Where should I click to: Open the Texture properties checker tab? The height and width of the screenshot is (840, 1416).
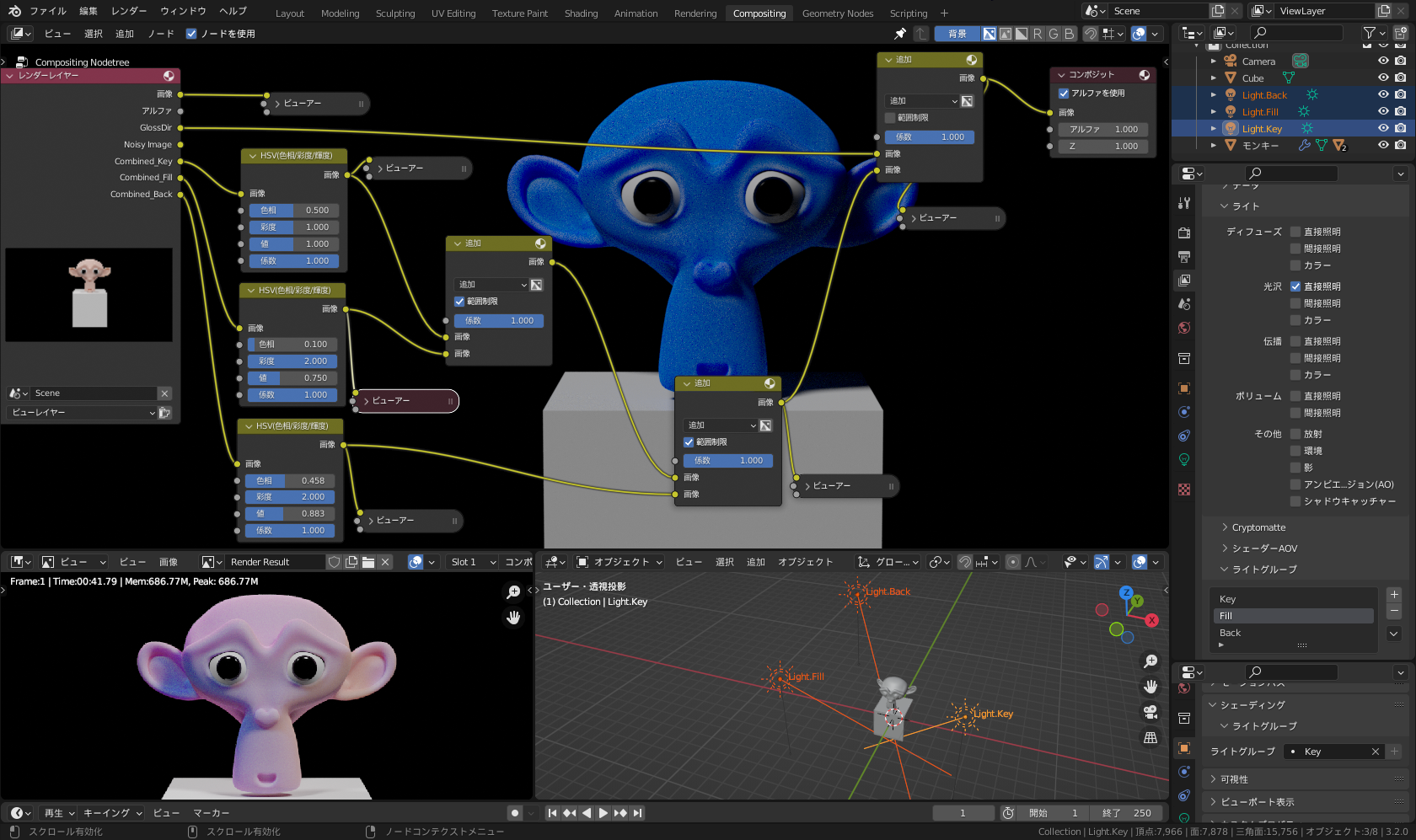coord(1184,490)
